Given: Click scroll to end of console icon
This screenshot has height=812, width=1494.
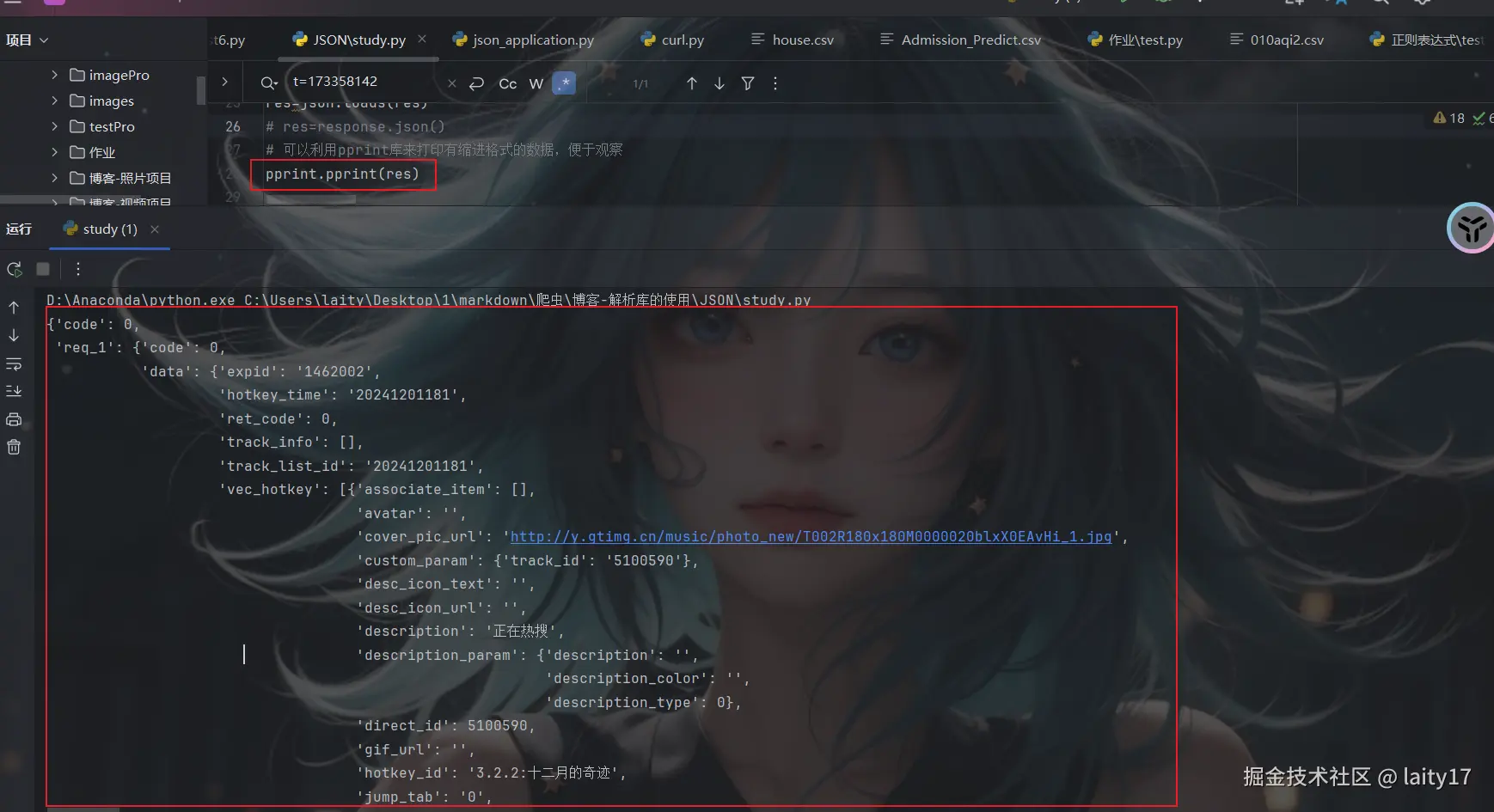Looking at the screenshot, I should (x=14, y=391).
